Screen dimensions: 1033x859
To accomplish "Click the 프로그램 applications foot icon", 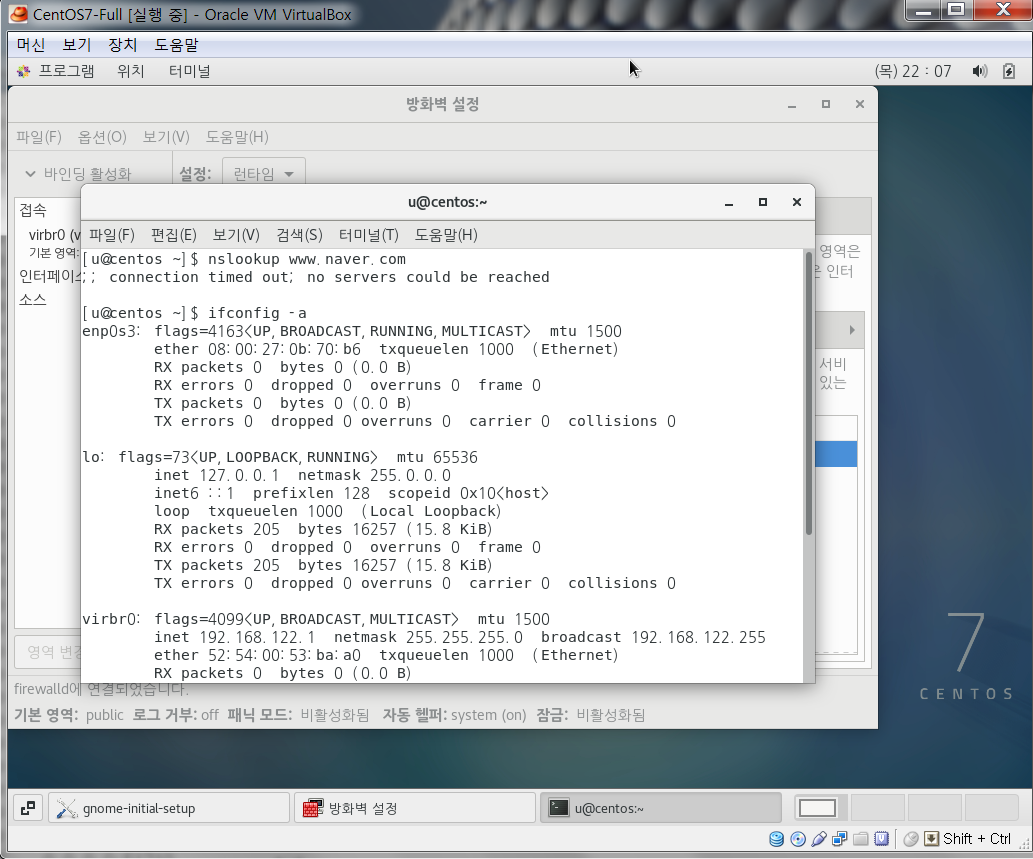I will pyautogui.click(x=24, y=71).
